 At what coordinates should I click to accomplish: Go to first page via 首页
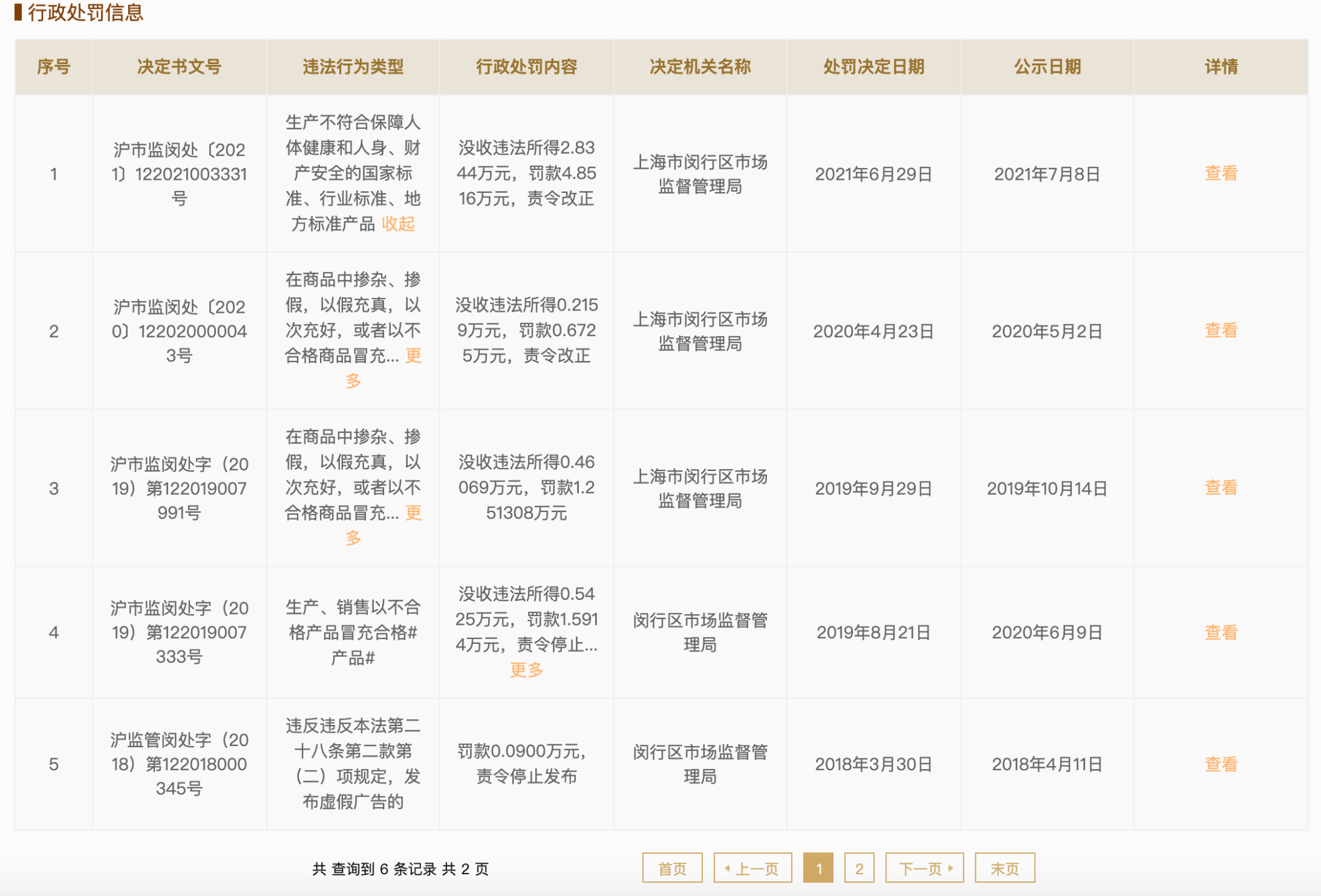(672, 868)
